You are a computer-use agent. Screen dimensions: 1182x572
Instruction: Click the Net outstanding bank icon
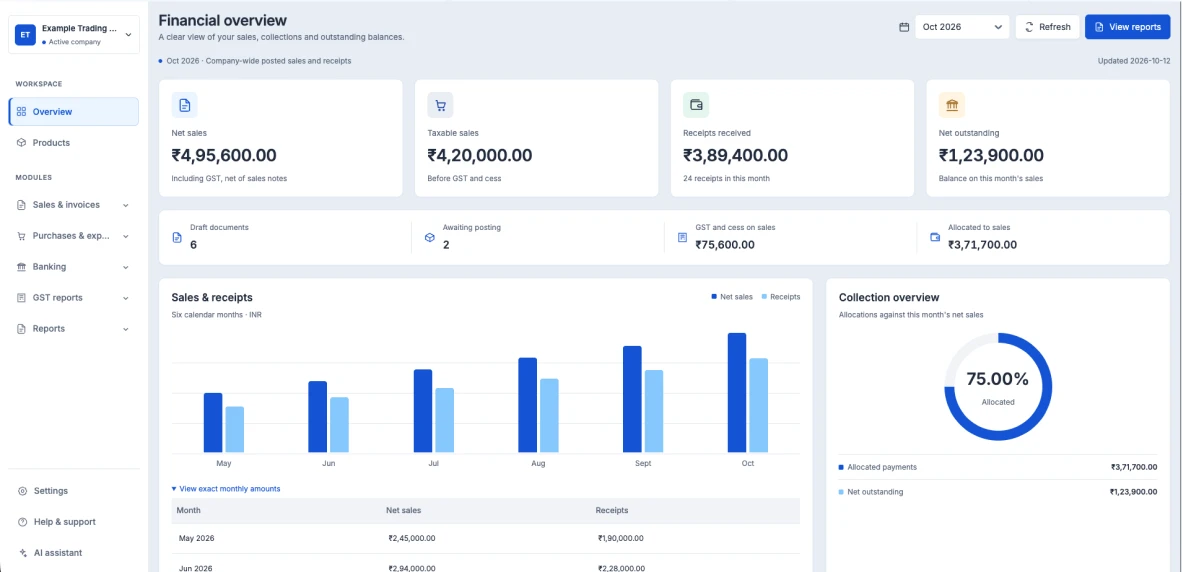coord(951,106)
